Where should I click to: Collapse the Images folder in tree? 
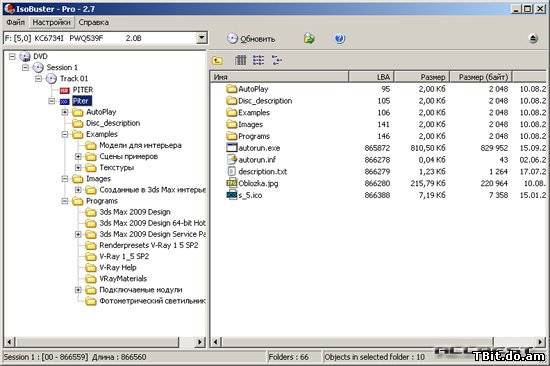(65, 179)
